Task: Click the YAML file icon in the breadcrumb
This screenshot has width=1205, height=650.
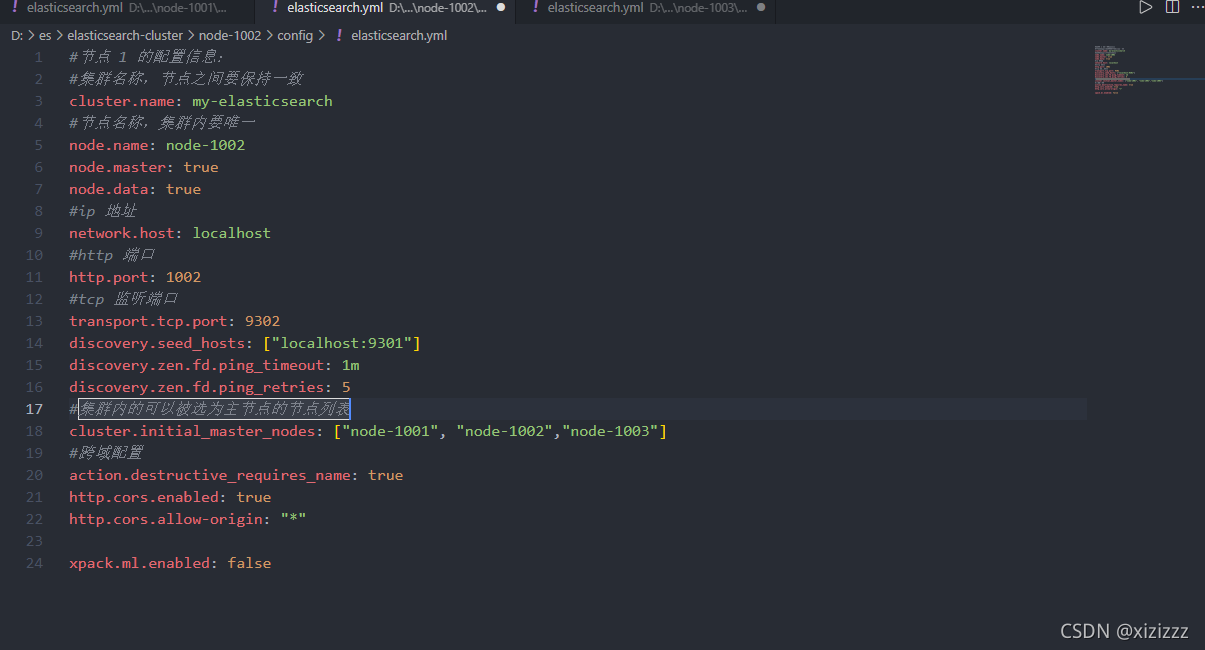Action: pyautogui.click(x=339, y=35)
